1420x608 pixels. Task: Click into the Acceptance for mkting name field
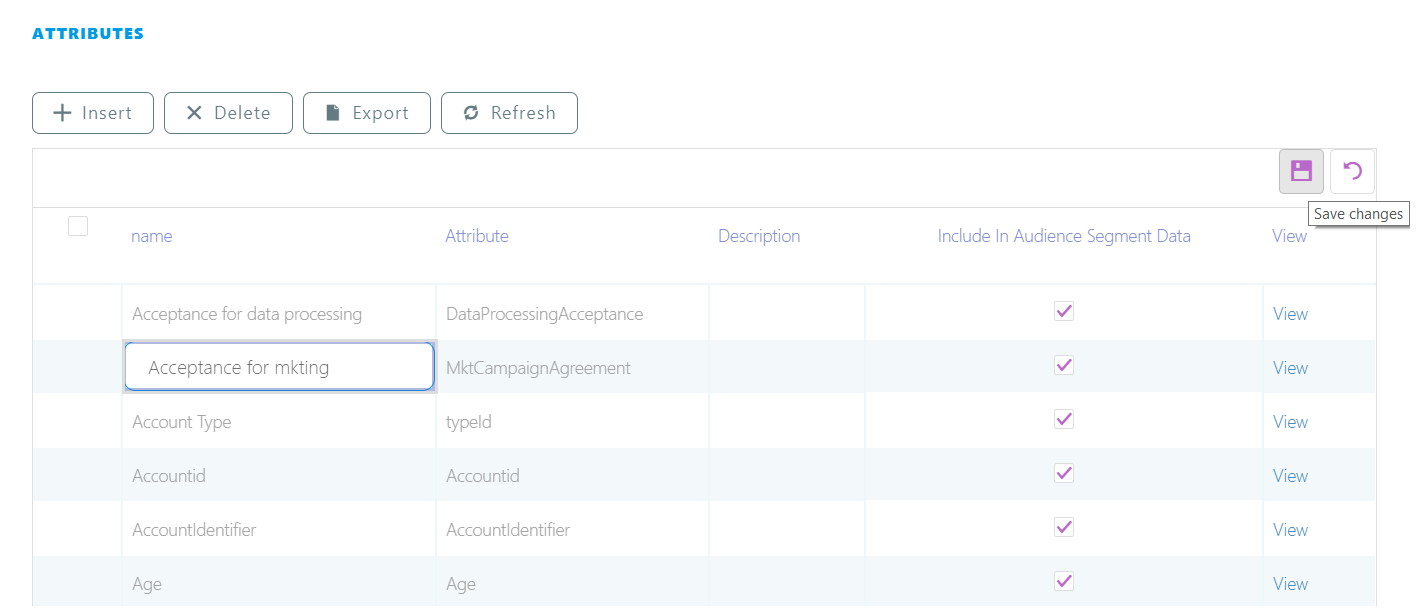(279, 367)
